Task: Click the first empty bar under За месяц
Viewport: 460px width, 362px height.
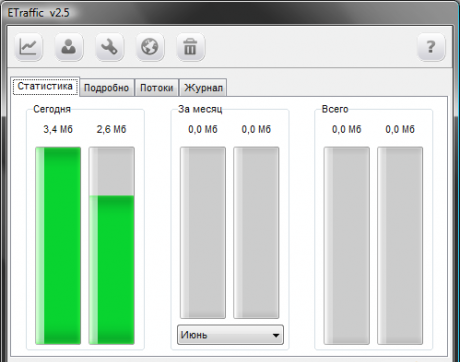Action: tap(203, 233)
